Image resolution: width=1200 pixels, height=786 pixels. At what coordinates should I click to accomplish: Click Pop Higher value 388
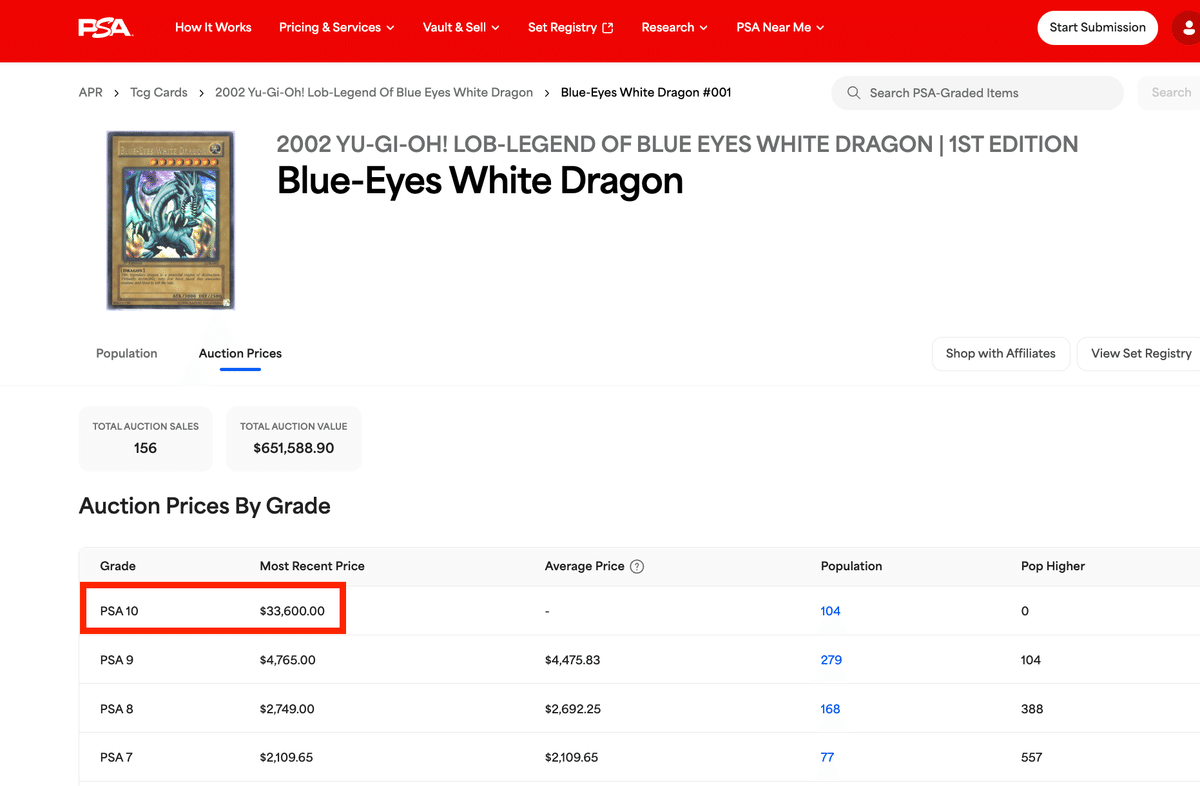1032,709
